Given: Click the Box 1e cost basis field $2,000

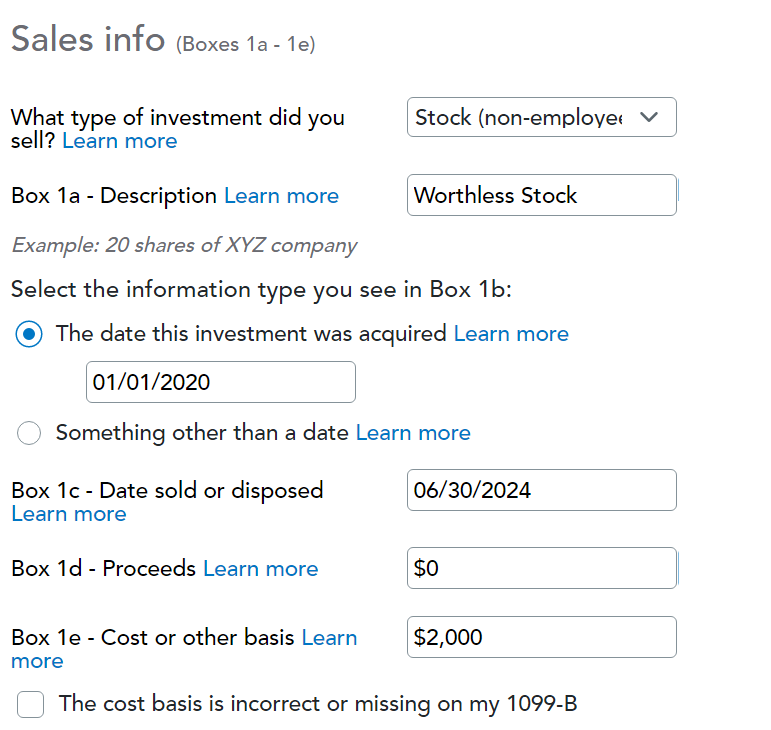Looking at the screenshot, I should click(x=541, y=637).
